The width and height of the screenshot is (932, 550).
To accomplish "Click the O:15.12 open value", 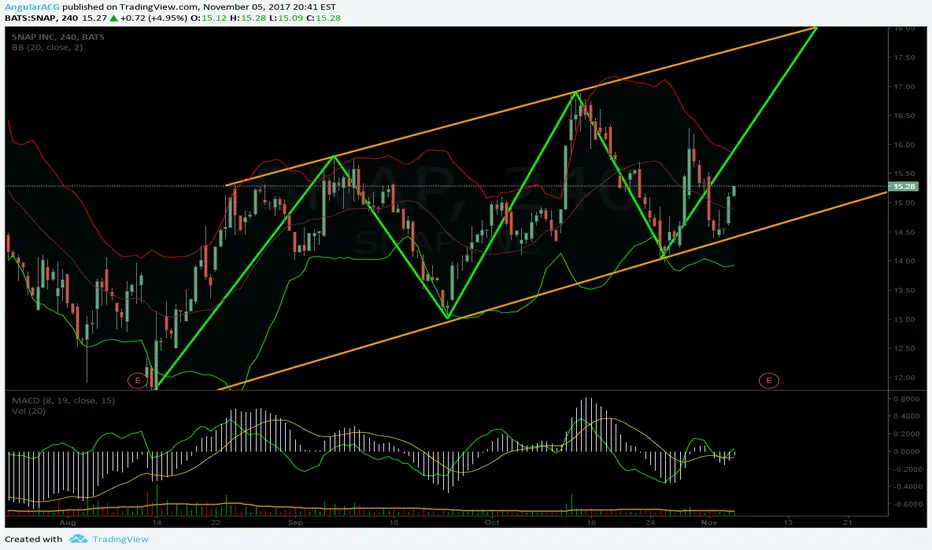I will point(209,18).
